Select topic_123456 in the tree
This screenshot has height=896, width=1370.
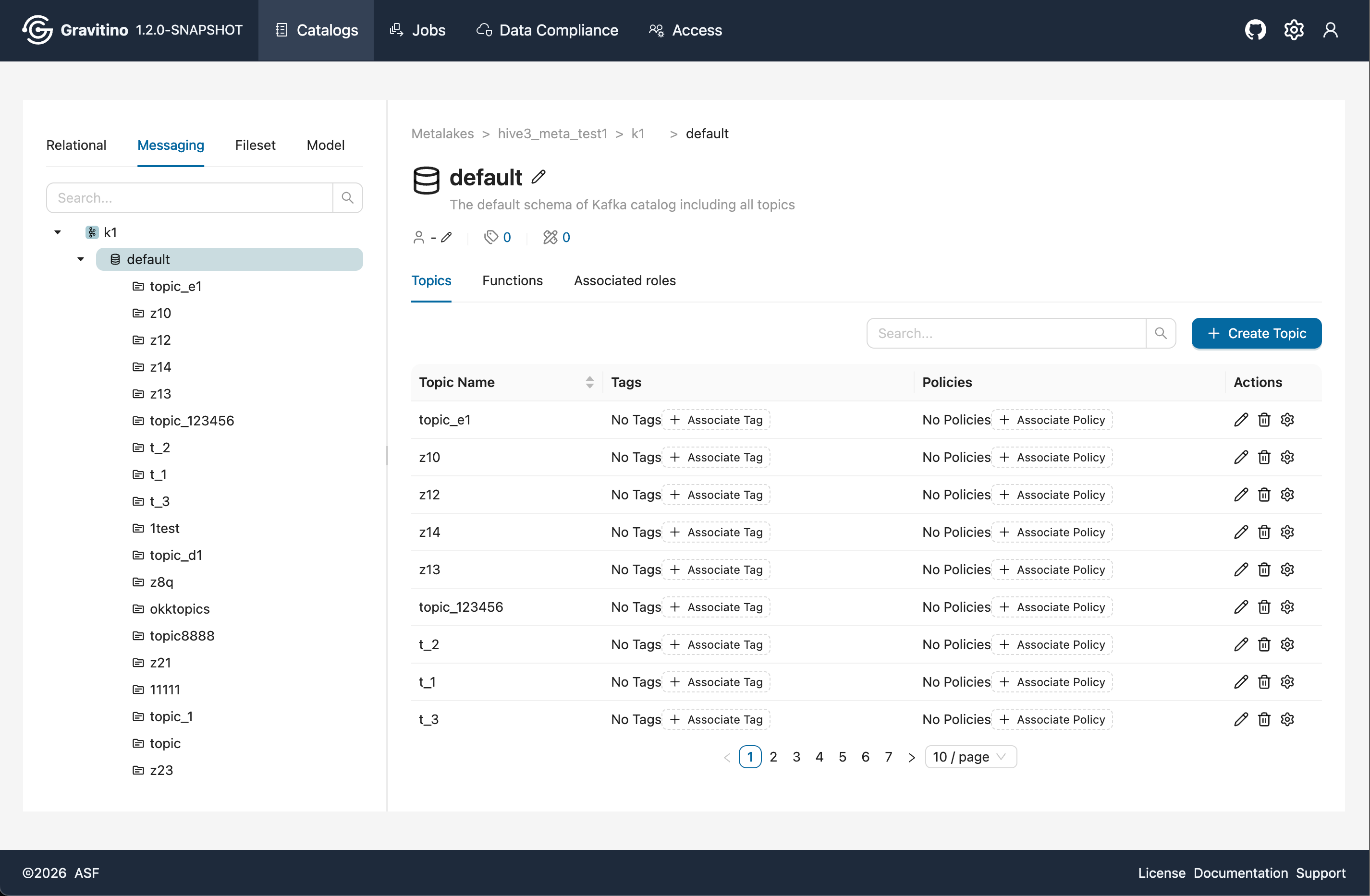pyautogui.click(x=192, y=421)
